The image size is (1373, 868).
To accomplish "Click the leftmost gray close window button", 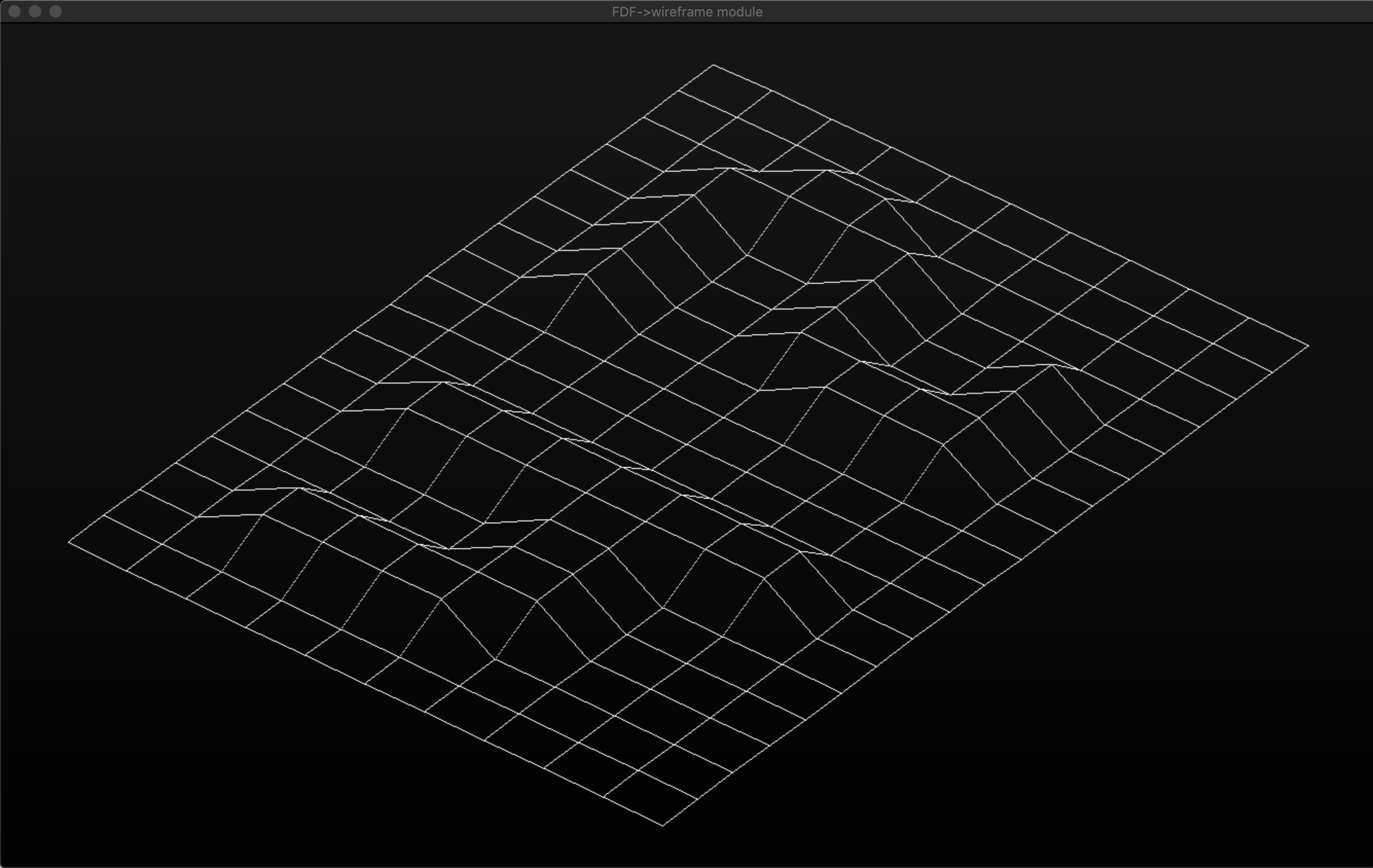I will [14, 11].
